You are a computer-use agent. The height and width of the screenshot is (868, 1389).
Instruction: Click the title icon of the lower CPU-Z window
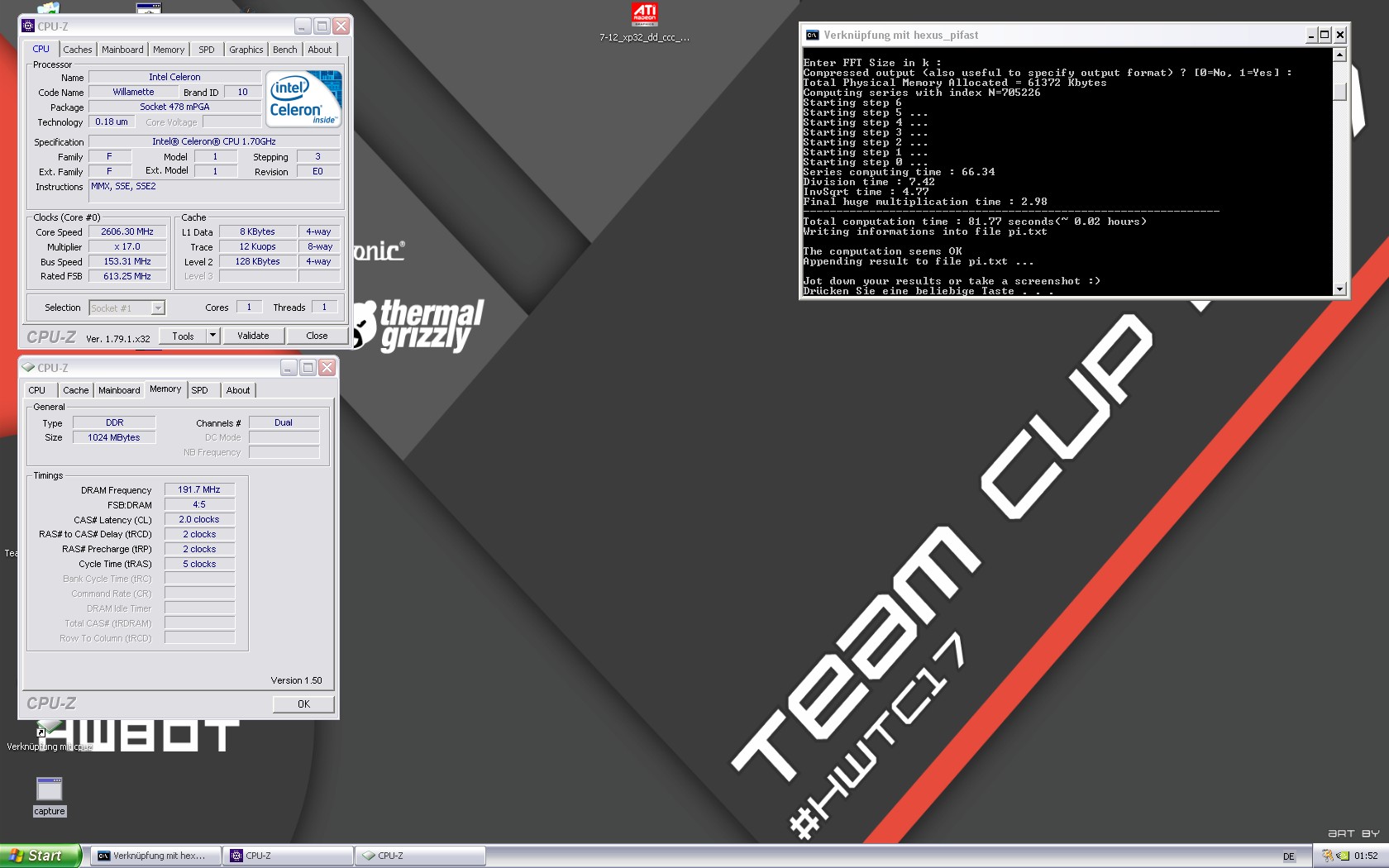tap(28, 367)
